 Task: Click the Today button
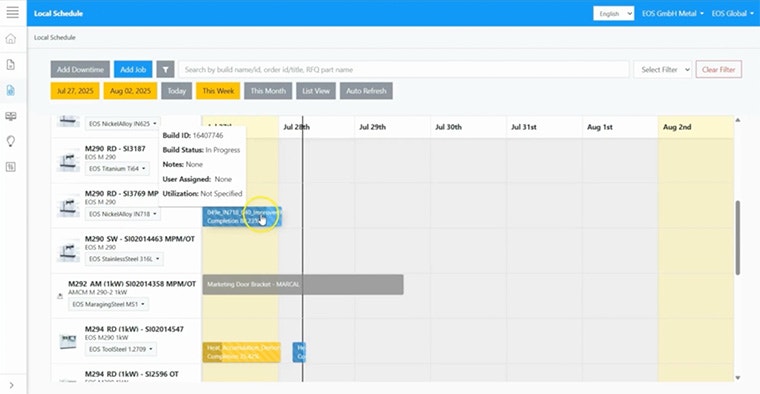tap(176, 91)
